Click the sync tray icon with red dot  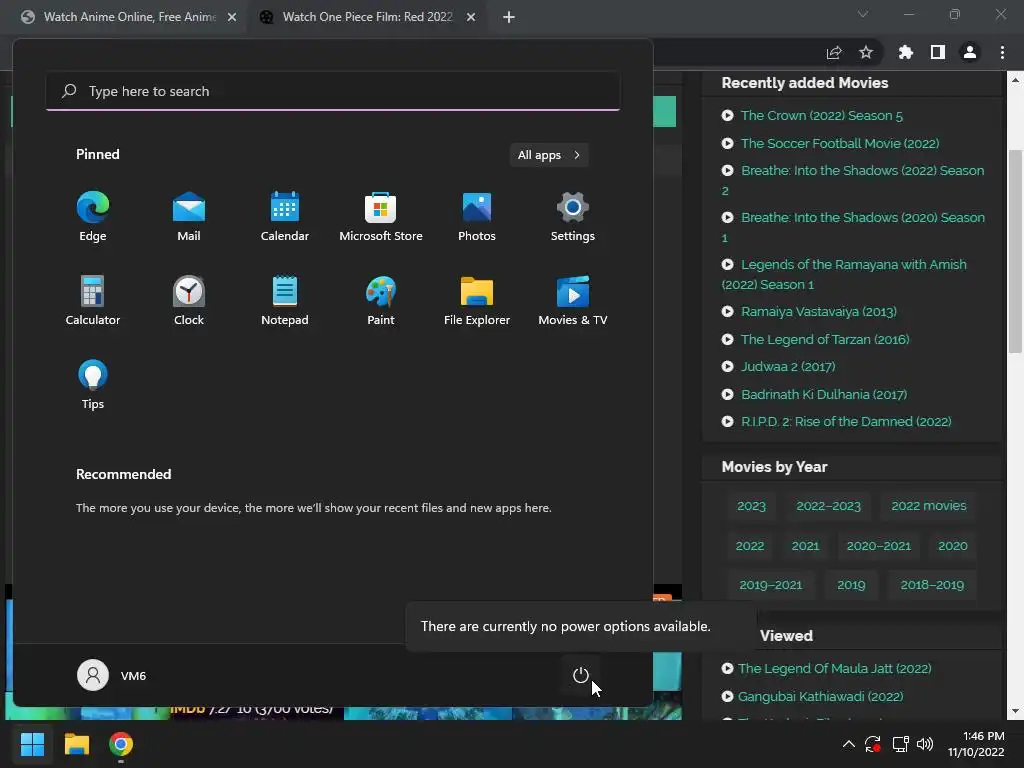873,744
